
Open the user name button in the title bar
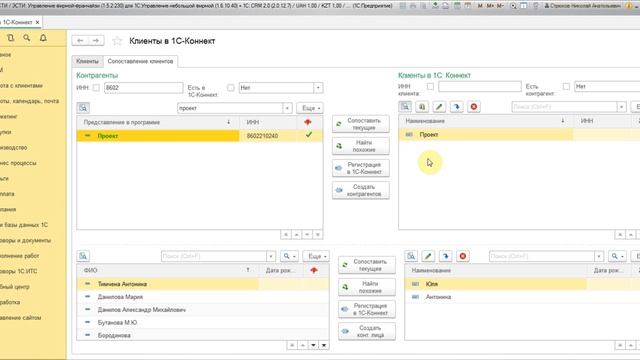click(583, 6)
